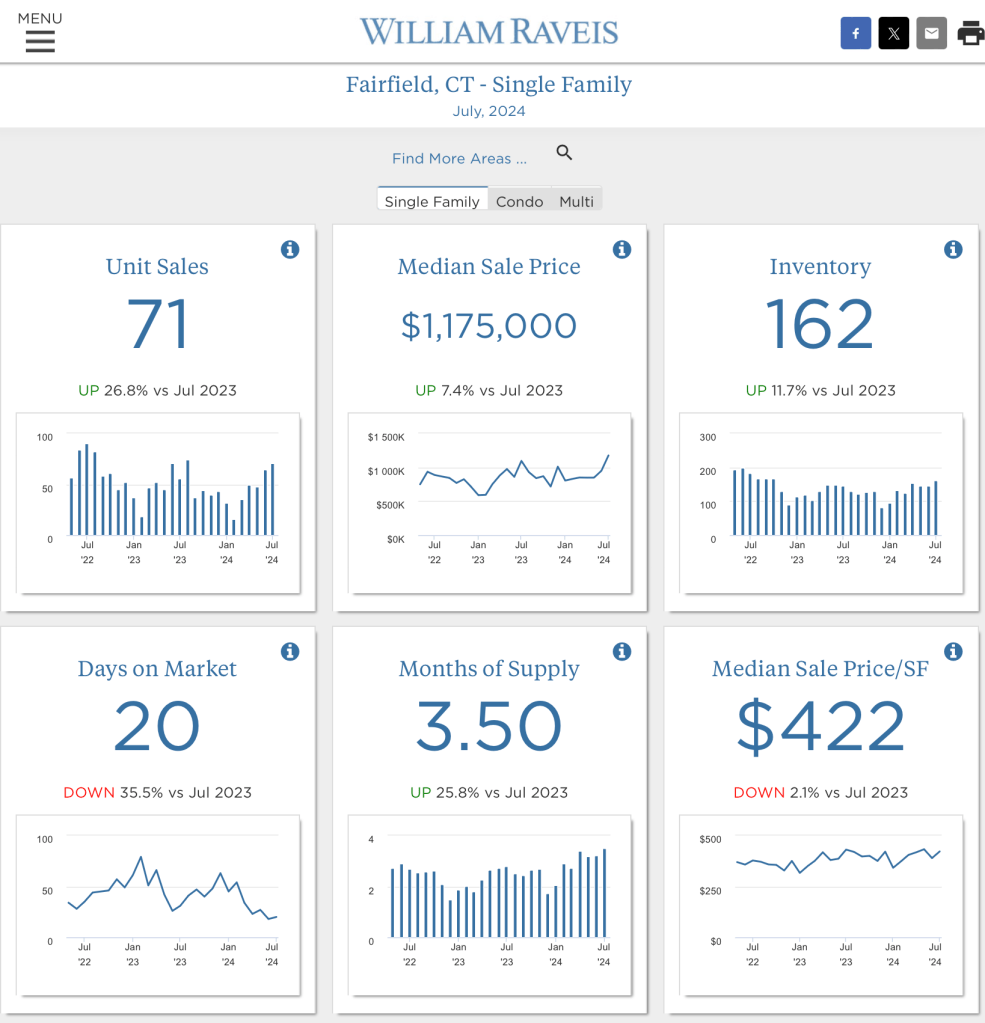Viewport: 985px width, 1023px height.
Task: Switch to the Condo tab
Action: click(519, 201)
